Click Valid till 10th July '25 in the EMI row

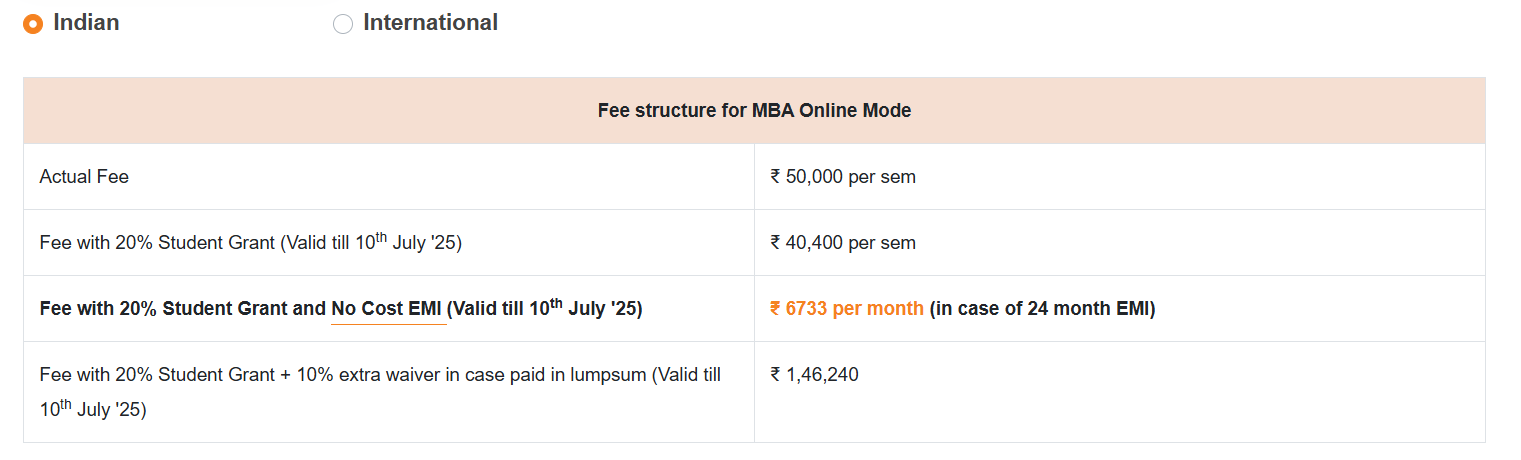[x=545, y=309]
